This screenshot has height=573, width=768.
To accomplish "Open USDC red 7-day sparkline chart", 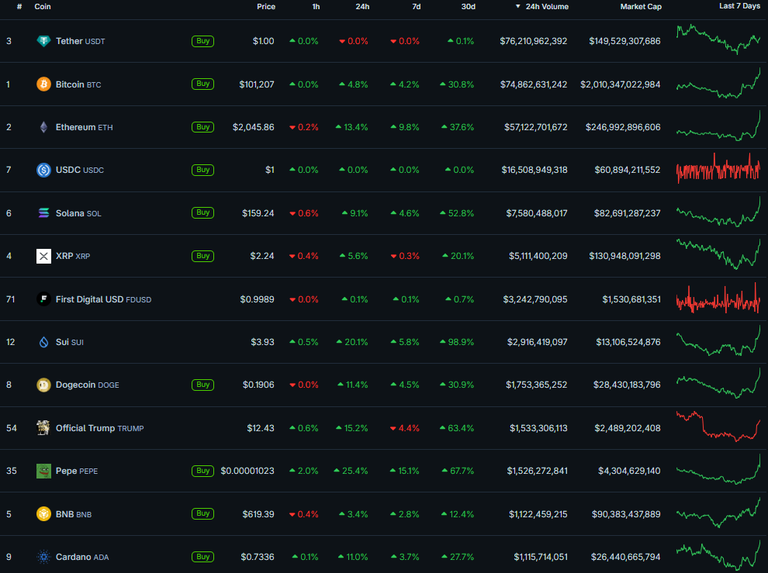I will 718,169.
